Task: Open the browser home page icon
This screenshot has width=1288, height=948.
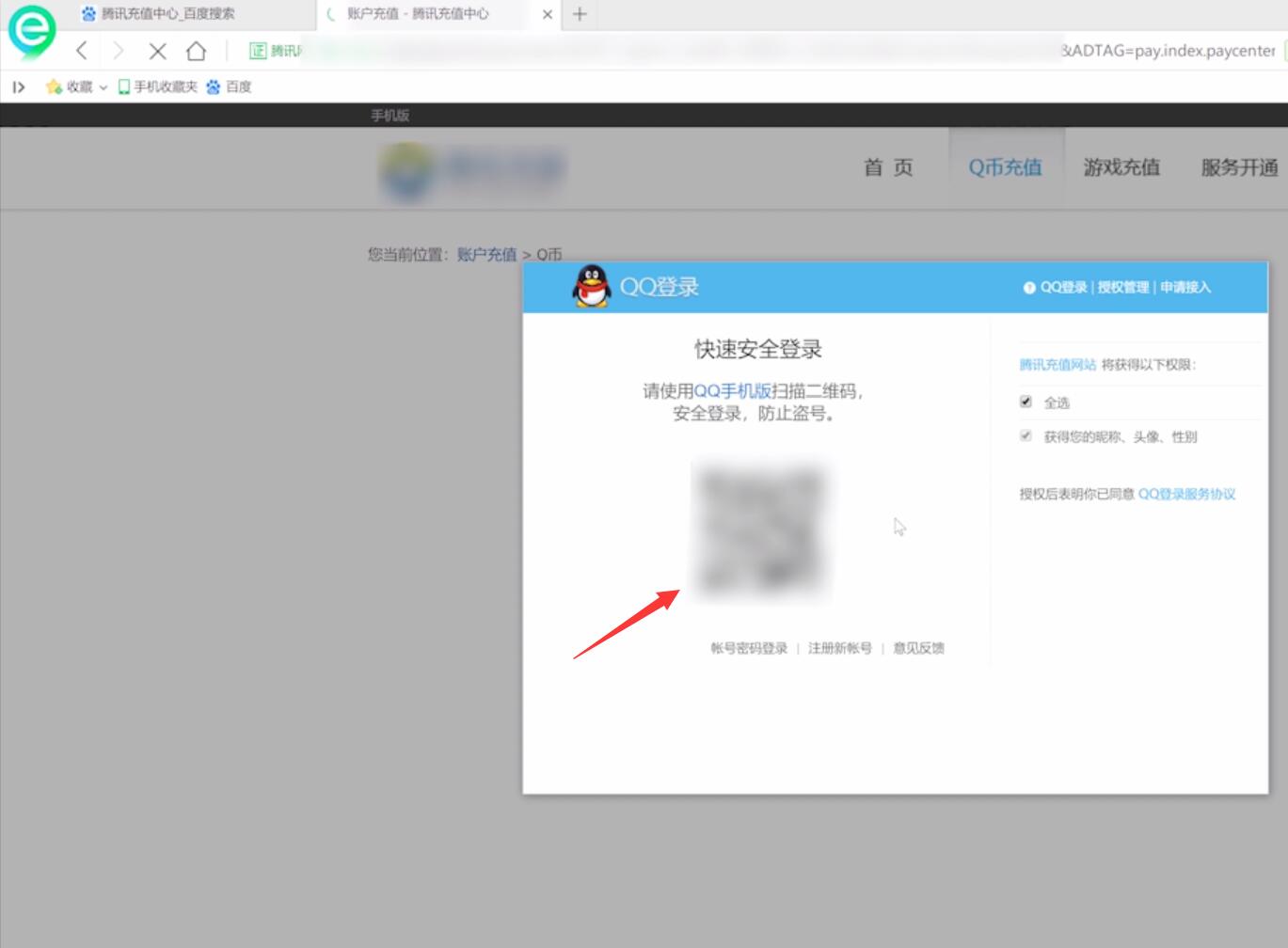Action: pyautogui.click(x=196, y=51)
